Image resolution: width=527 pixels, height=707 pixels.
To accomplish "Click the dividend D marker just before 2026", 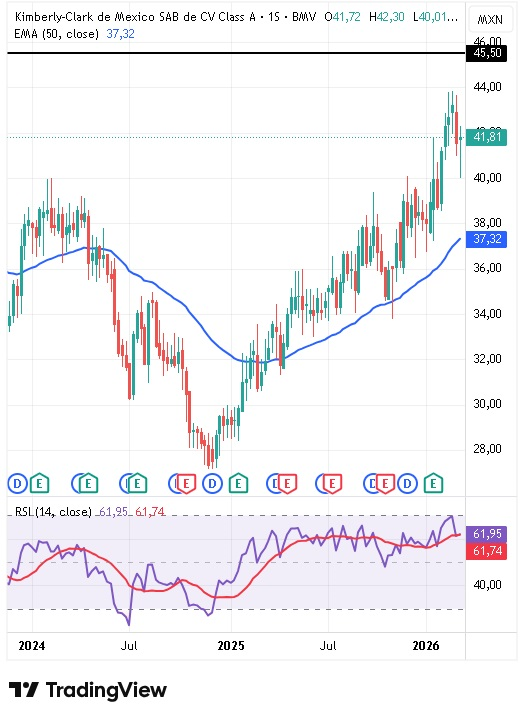I will (x=407, y=484).
